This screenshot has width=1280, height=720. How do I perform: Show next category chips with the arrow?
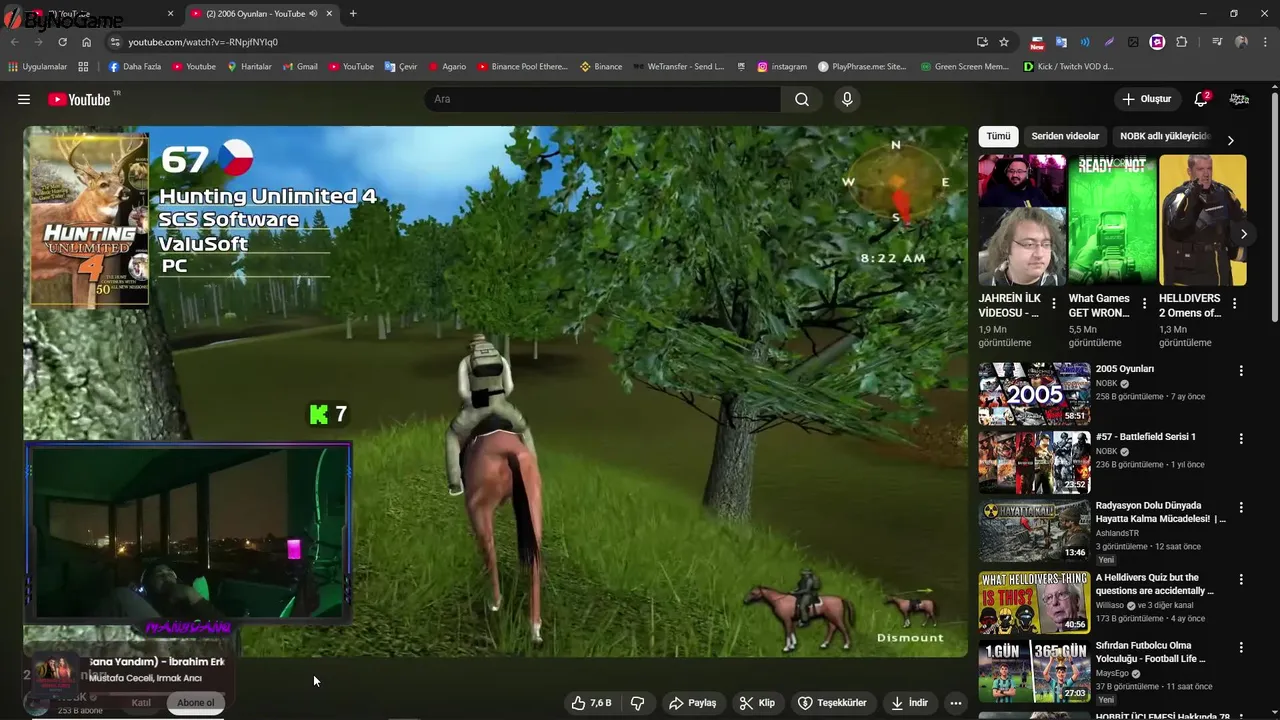(1230, 140)
